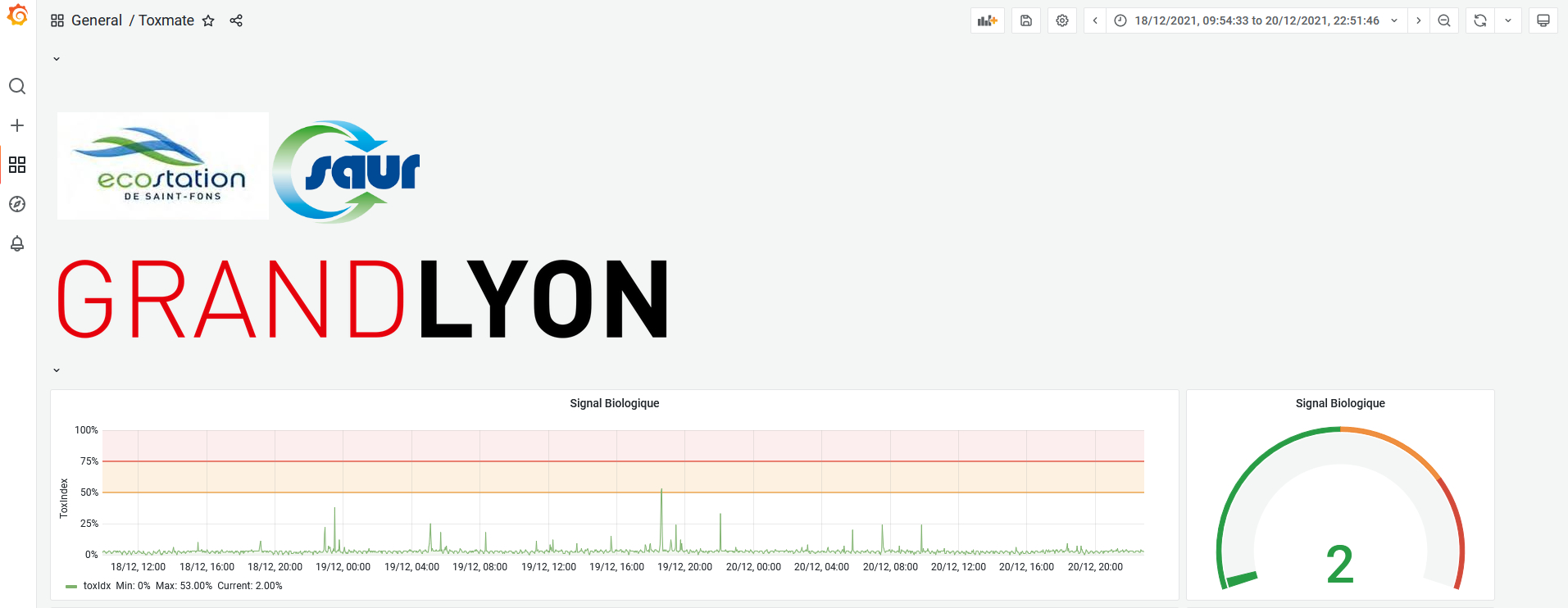Click the green toxIdx legend color swatch
This screenshot has height=608, width=1568.
[71, 587]
